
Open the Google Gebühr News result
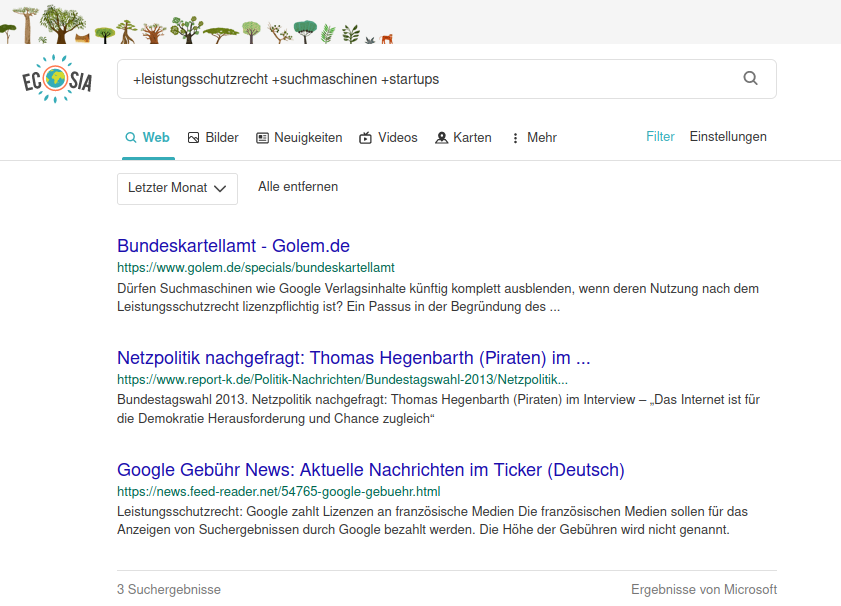pos(371,470)
